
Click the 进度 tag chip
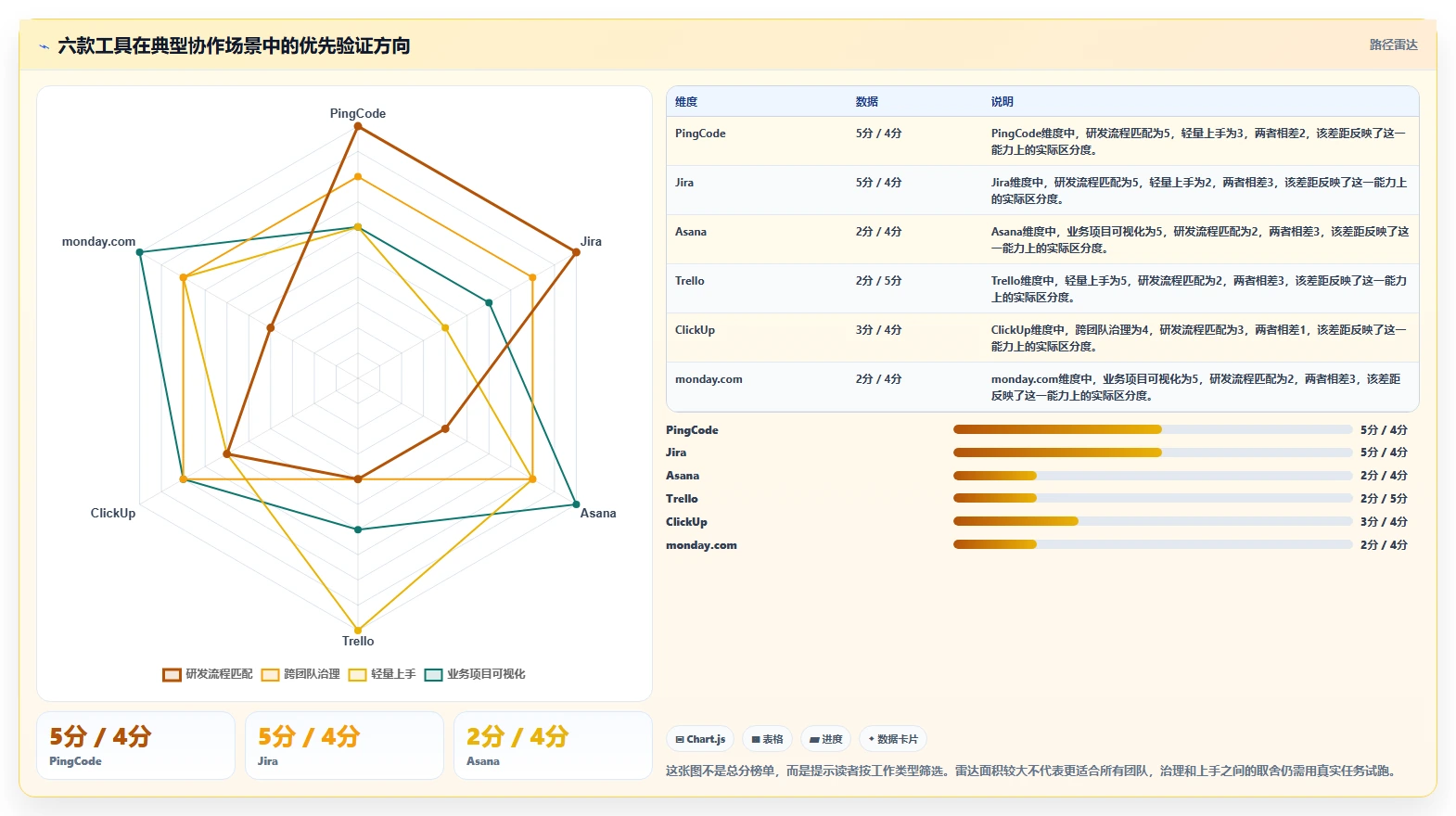point(825,739)
